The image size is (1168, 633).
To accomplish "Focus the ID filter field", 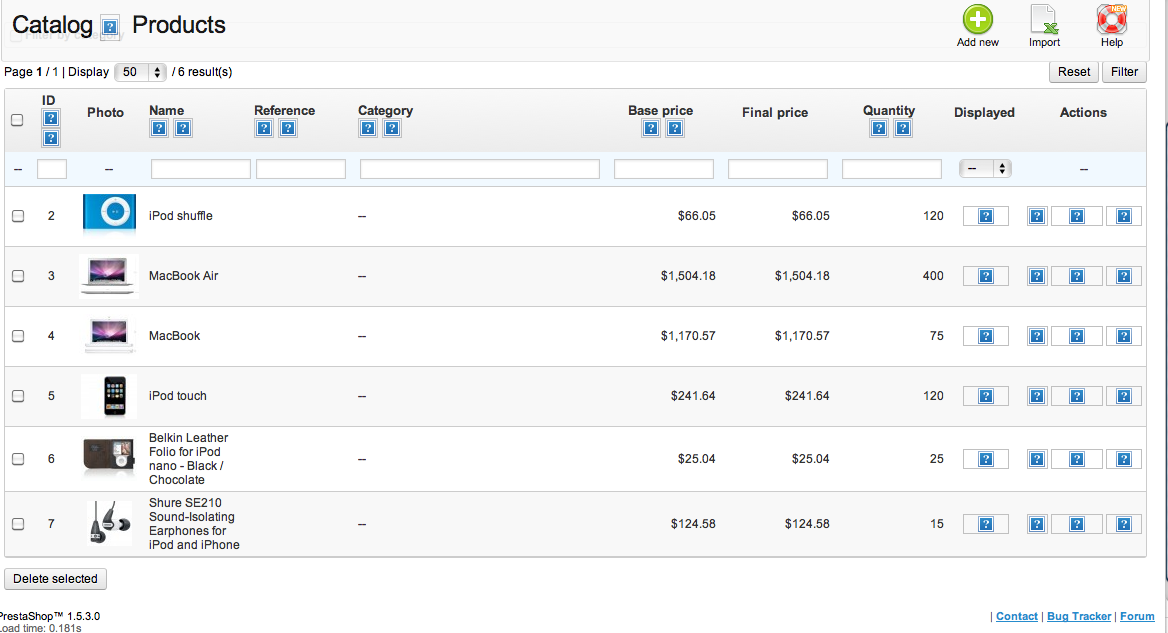I will click(52, 169).
